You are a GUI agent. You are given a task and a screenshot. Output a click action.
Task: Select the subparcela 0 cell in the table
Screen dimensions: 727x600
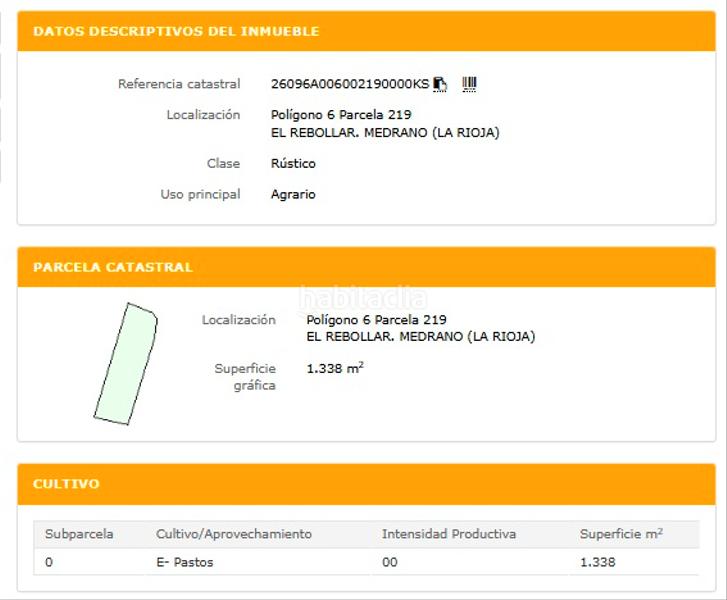click(49, 562)
